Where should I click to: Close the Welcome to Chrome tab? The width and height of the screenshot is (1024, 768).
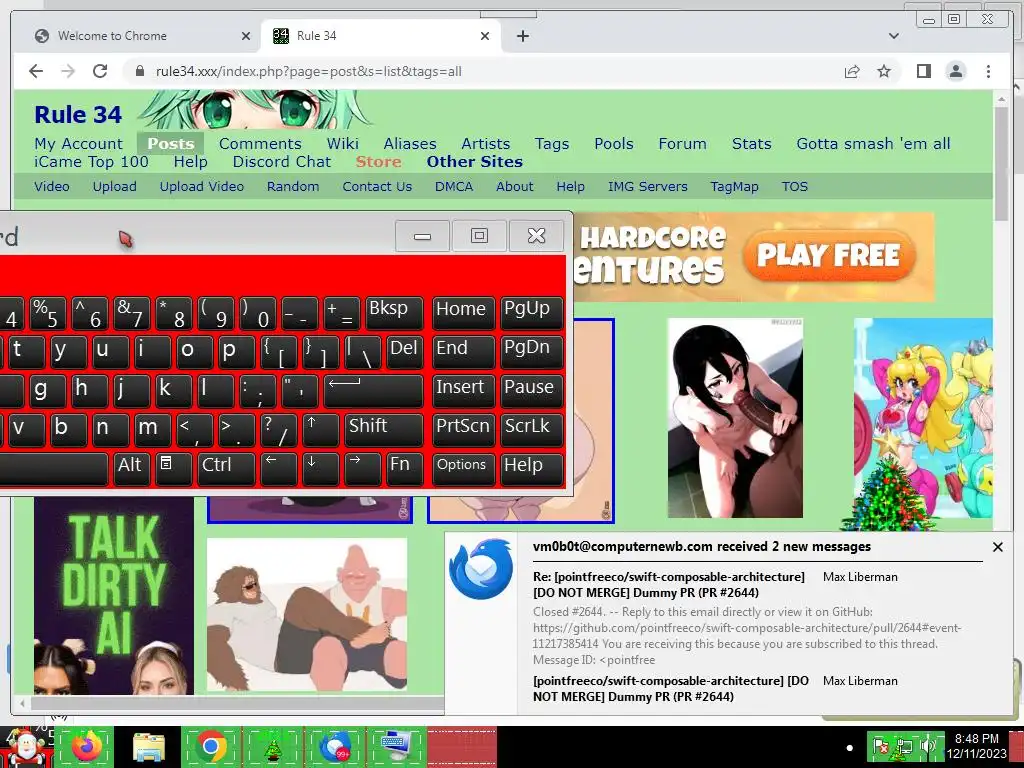click(x=246, y=36)
